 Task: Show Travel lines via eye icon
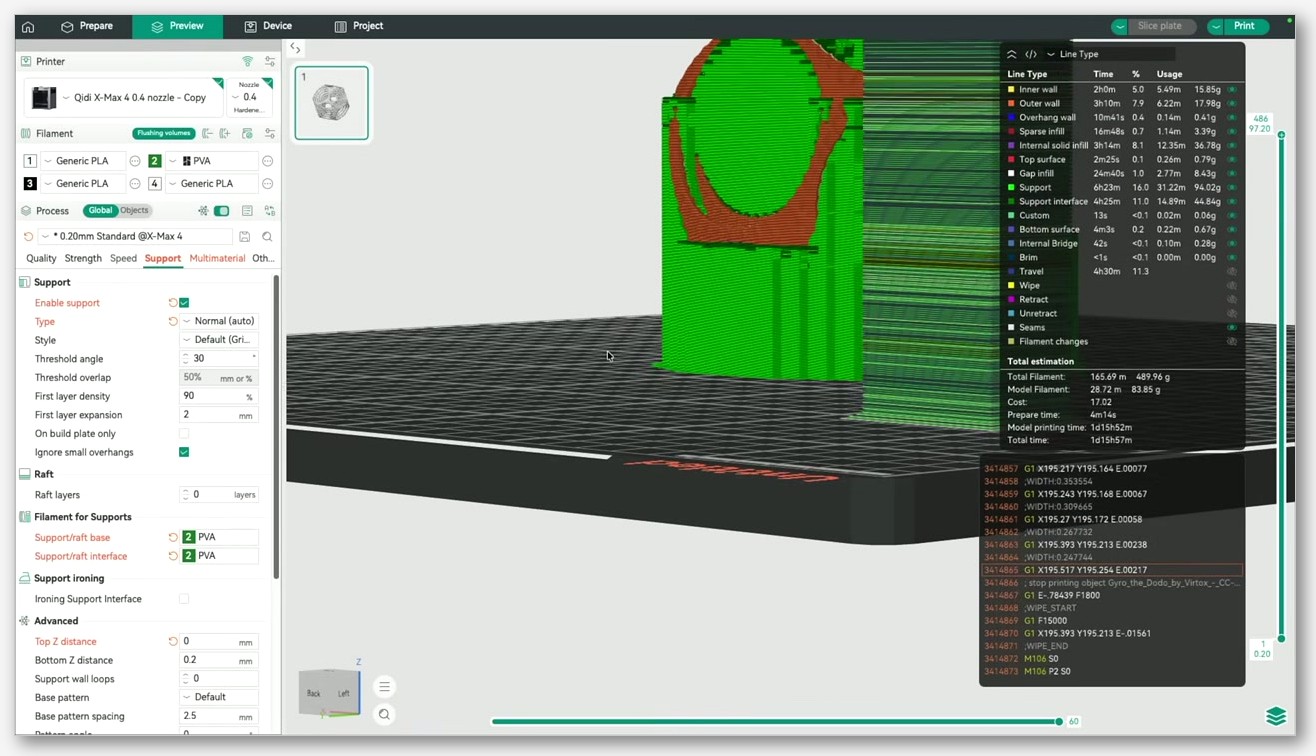1232,272
